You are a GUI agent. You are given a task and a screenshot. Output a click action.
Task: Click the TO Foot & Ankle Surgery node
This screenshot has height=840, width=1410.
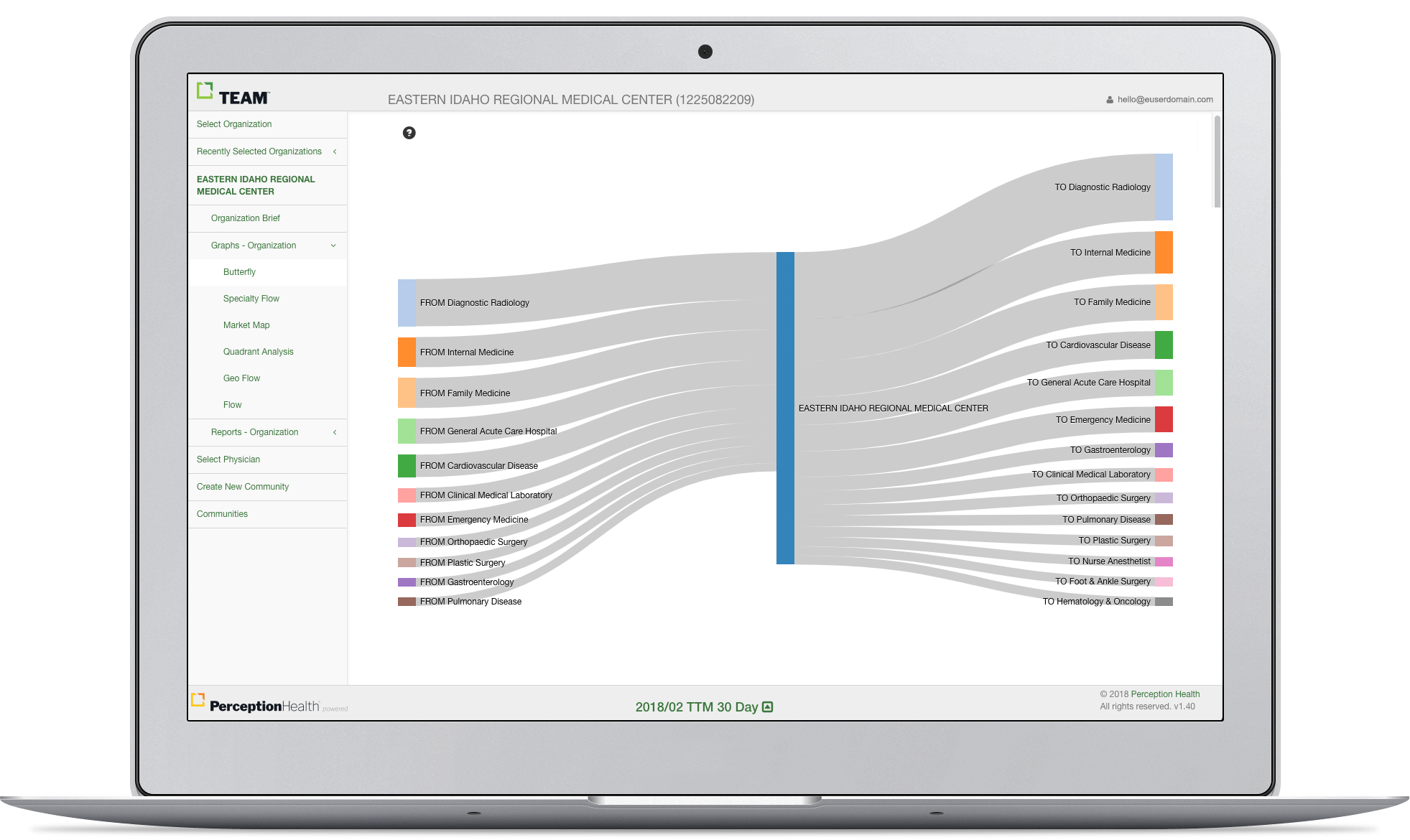1164,582
